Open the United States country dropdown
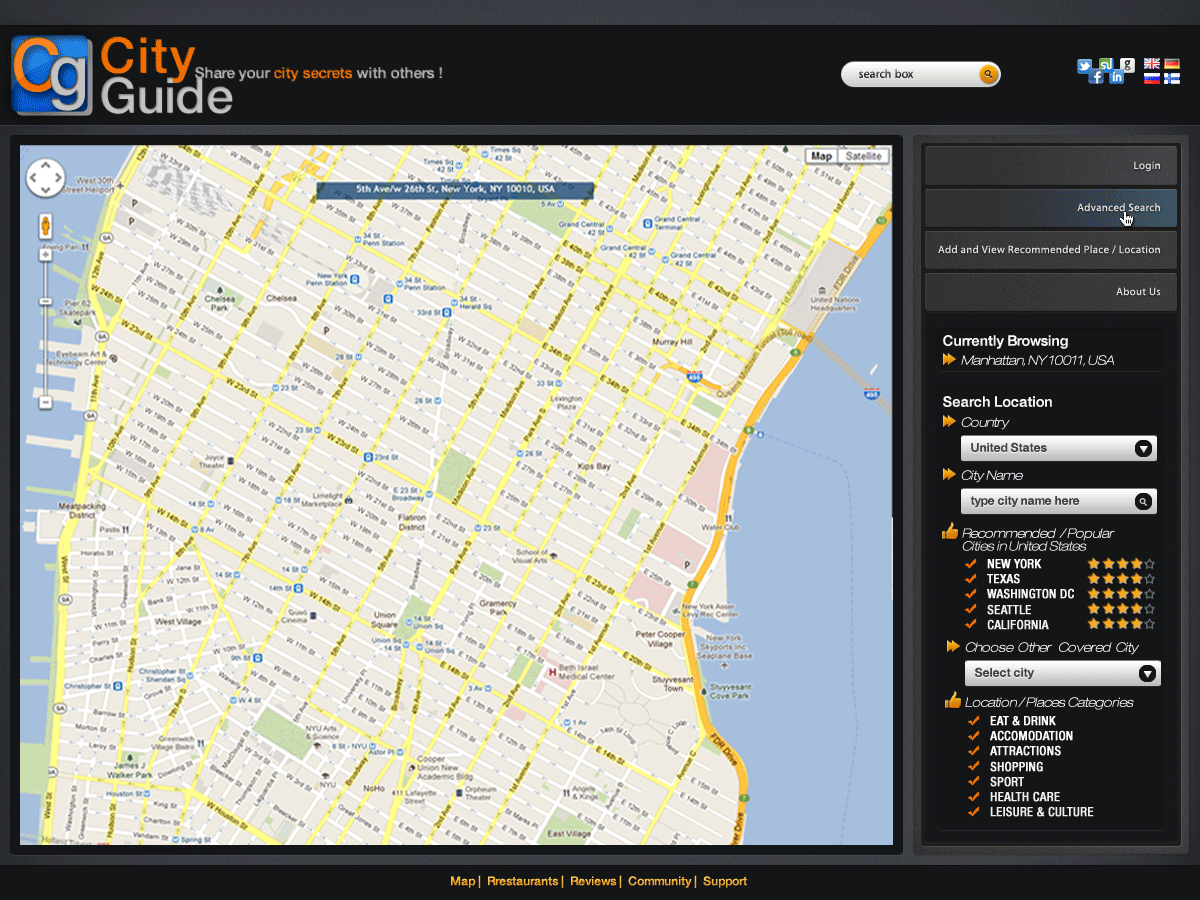The image size is (1200, 900). (1059, 448)
